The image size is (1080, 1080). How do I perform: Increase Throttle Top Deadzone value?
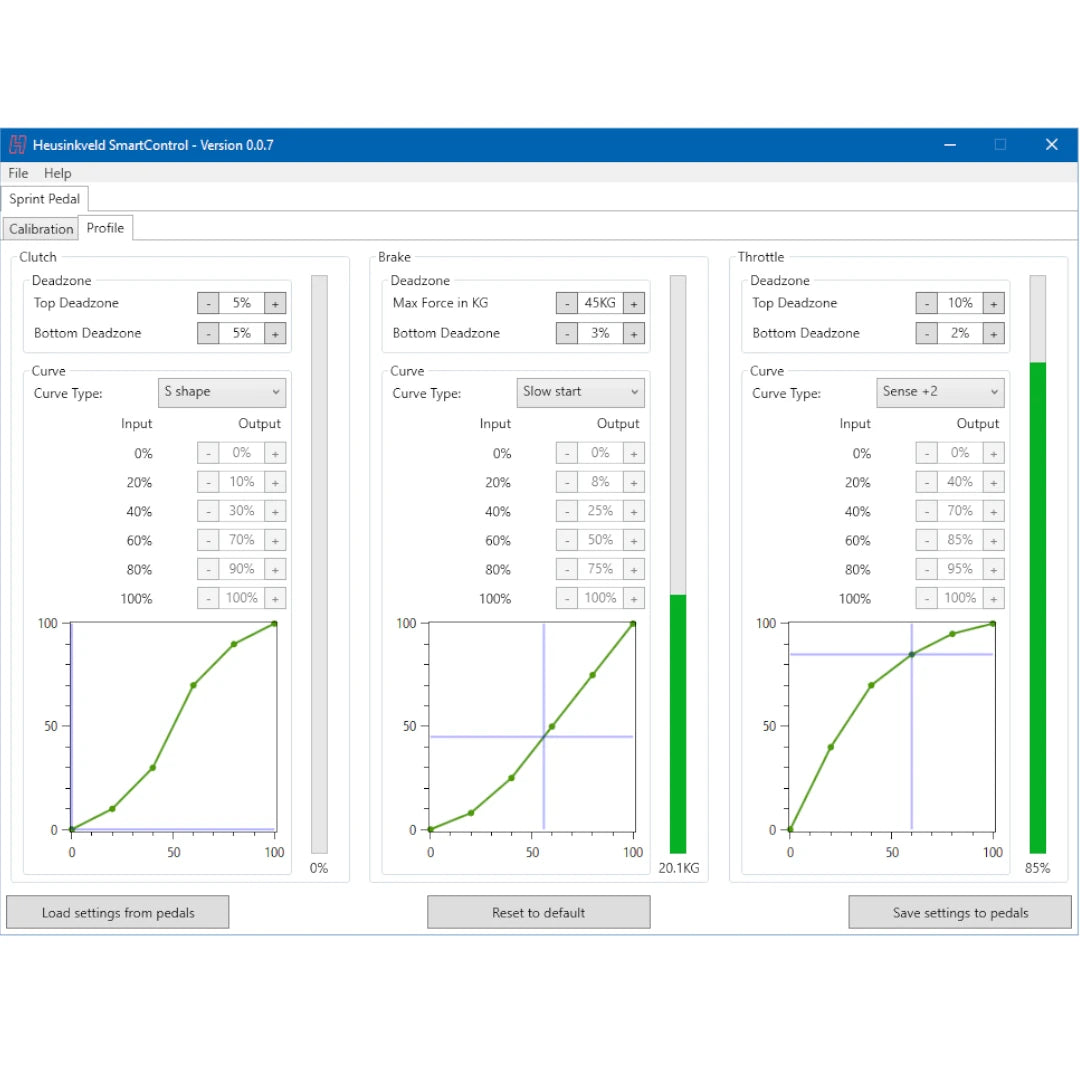(x=993, y=304)
